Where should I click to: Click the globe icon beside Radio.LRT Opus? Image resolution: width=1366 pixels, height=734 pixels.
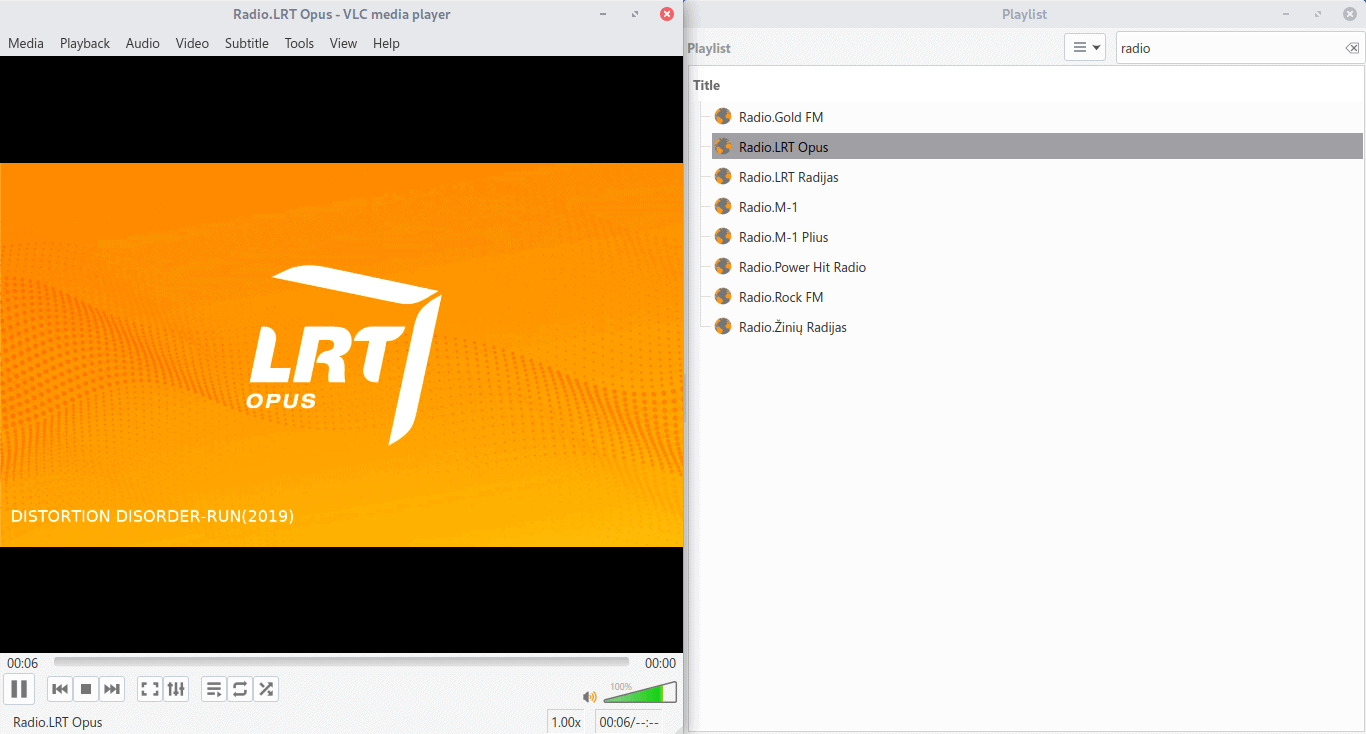(x=723, y=146)
